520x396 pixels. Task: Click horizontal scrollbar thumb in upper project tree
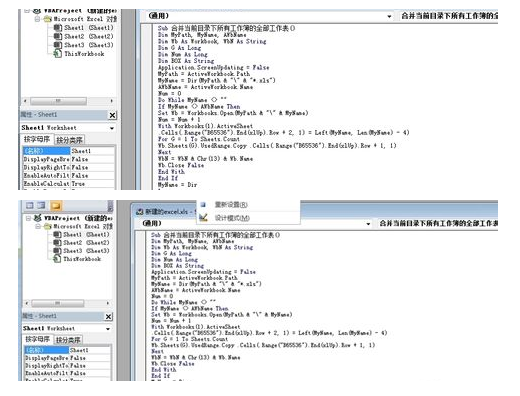pos(58,101)
